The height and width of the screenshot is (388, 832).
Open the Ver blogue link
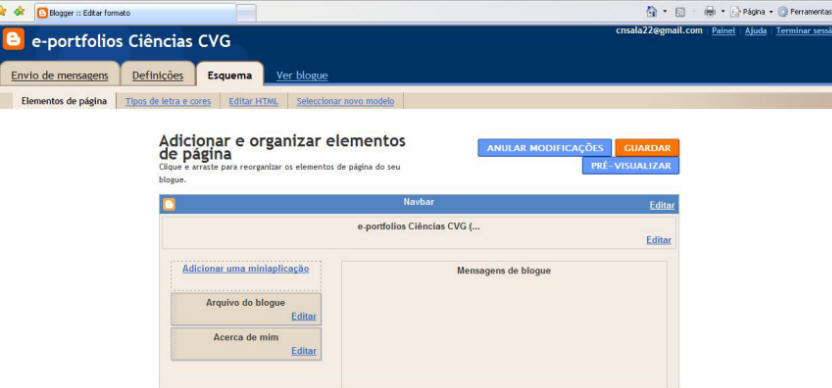point(302,75)
